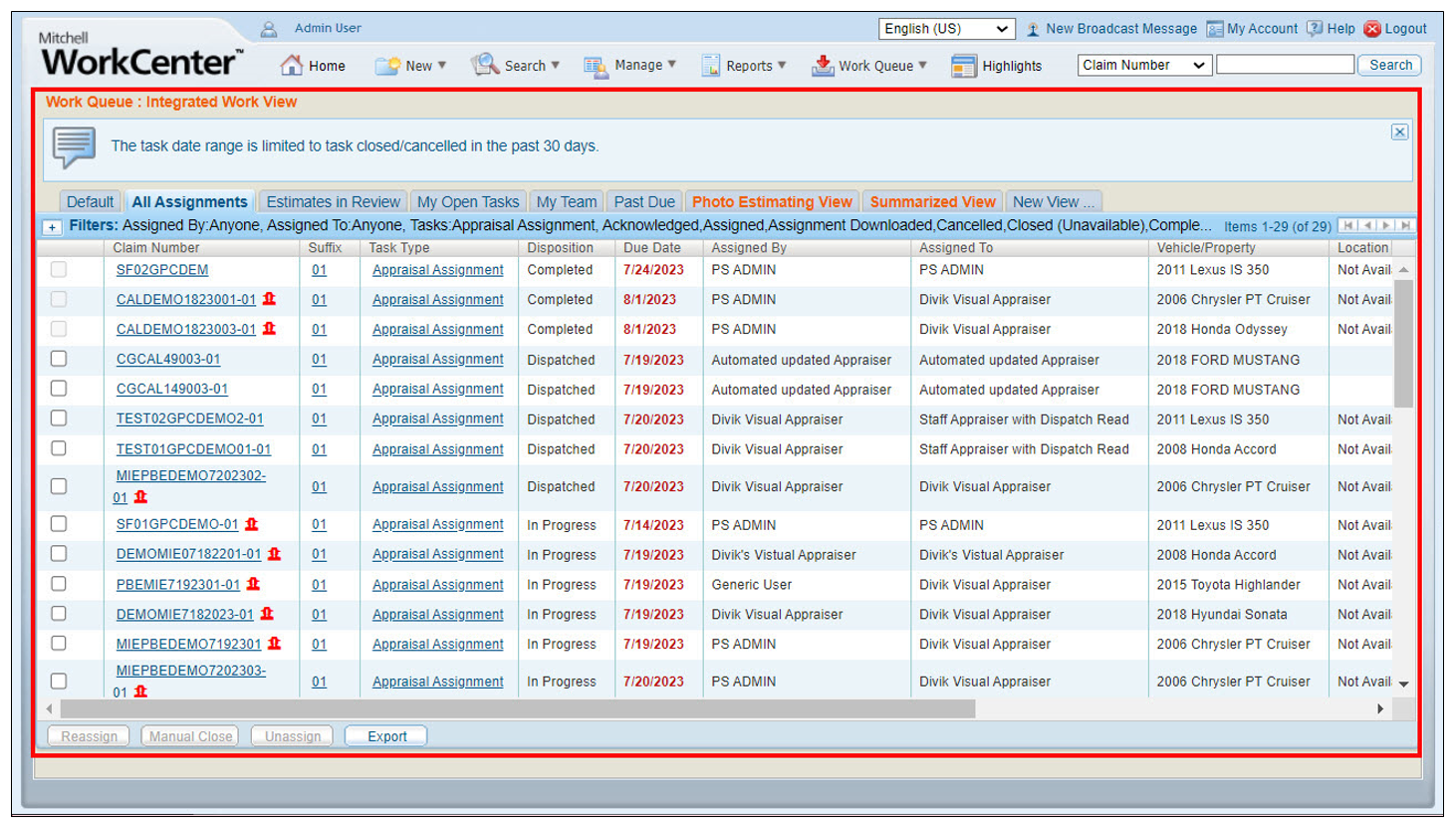The image size is (1456, 829).
Task: Click red alert icon beside MIEPBEDEMO7192301
Action: tap(274, 644)
